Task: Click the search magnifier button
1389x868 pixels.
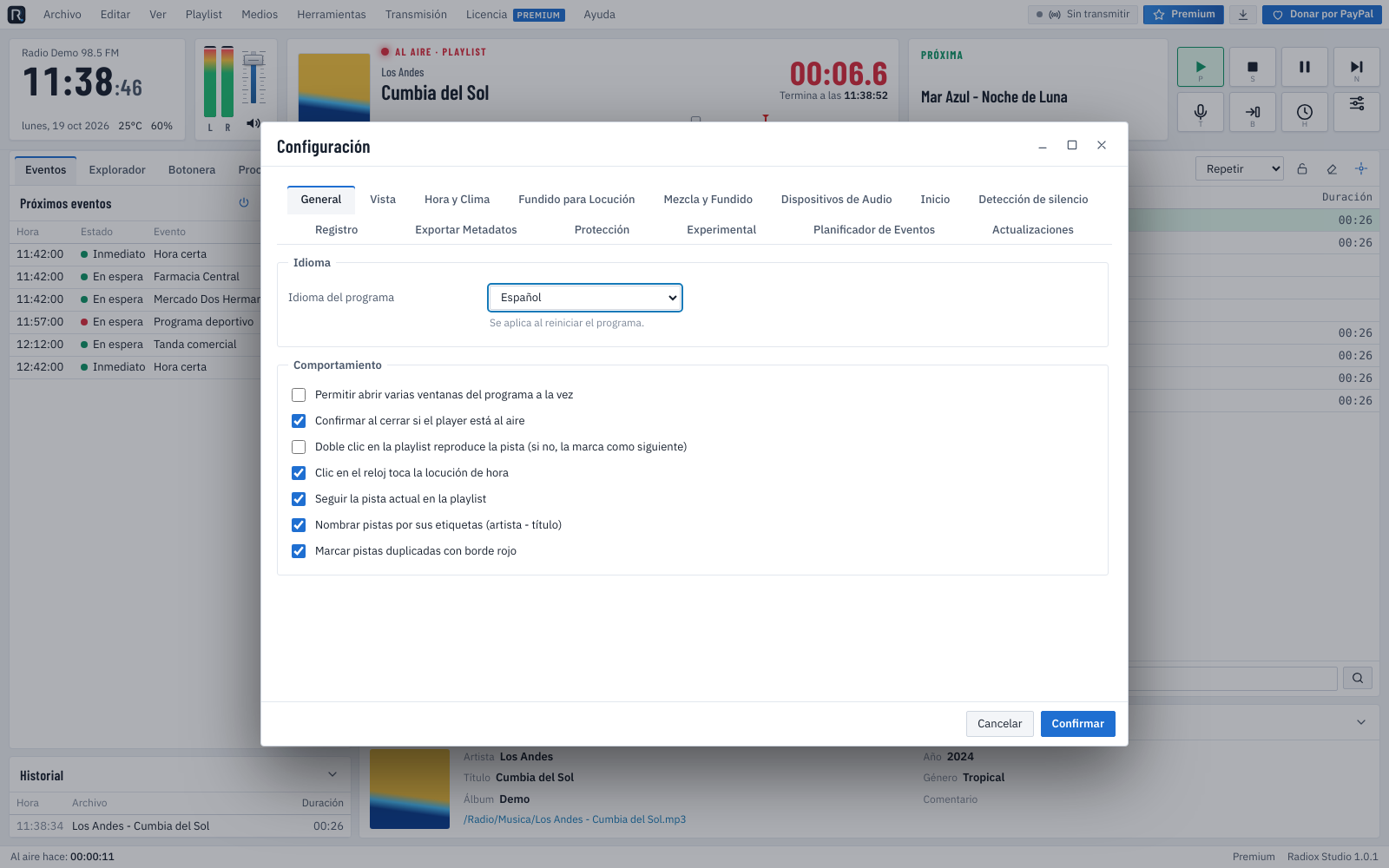Action: pos(1358,679)
